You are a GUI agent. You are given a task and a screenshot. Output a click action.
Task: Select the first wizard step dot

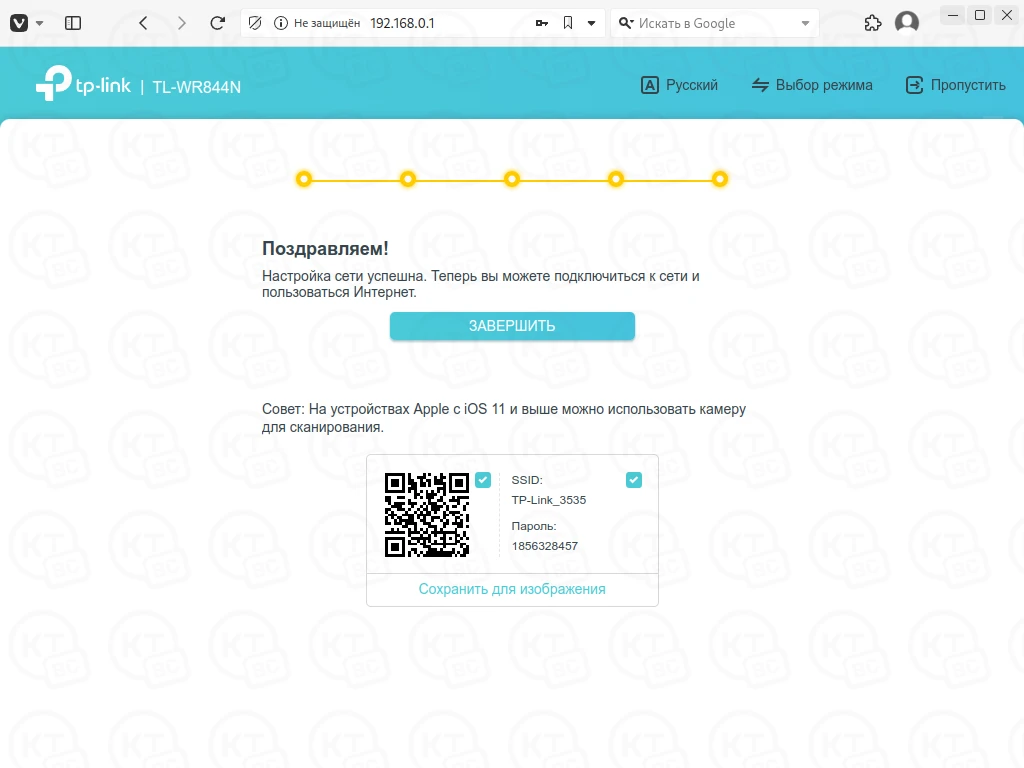[304, 179]
